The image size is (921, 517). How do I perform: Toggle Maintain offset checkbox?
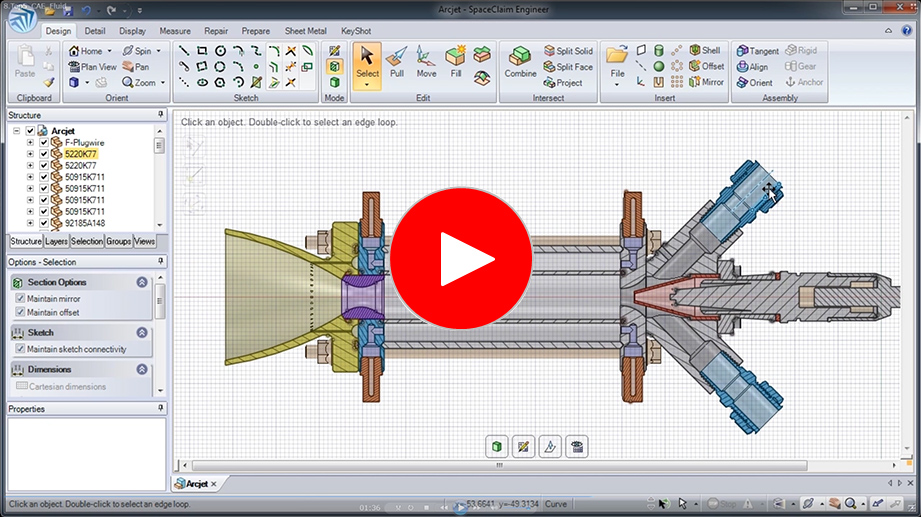tap(21, 312)
